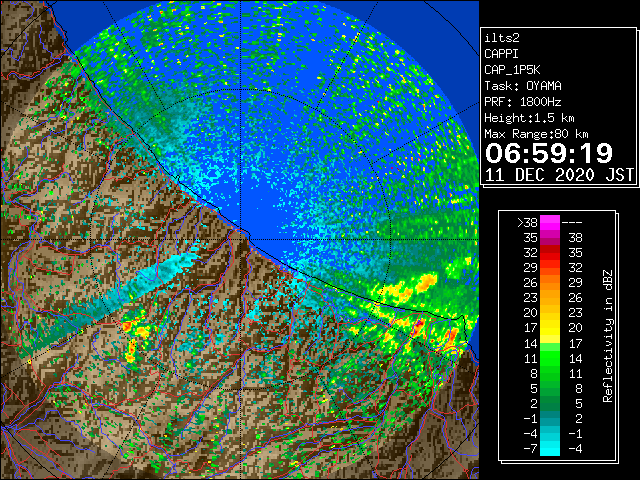This screenshot has height=480, width=640.
Task: Click the --- legend top-right value
Action: (572, 223)
